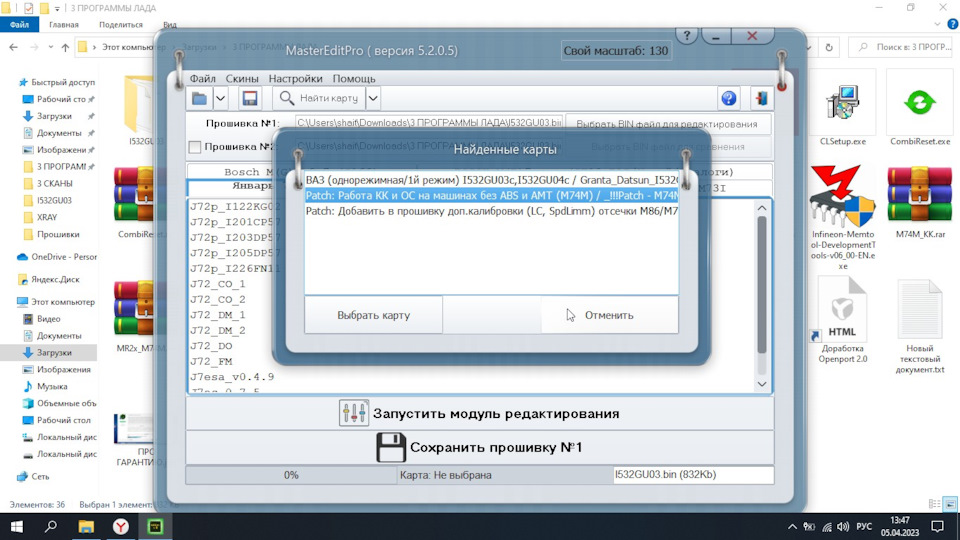Select J72_CO_1 in the firmware list
The width and height of the screenshot is (960, 540).
pyautogui.click(x=218, y=284)
